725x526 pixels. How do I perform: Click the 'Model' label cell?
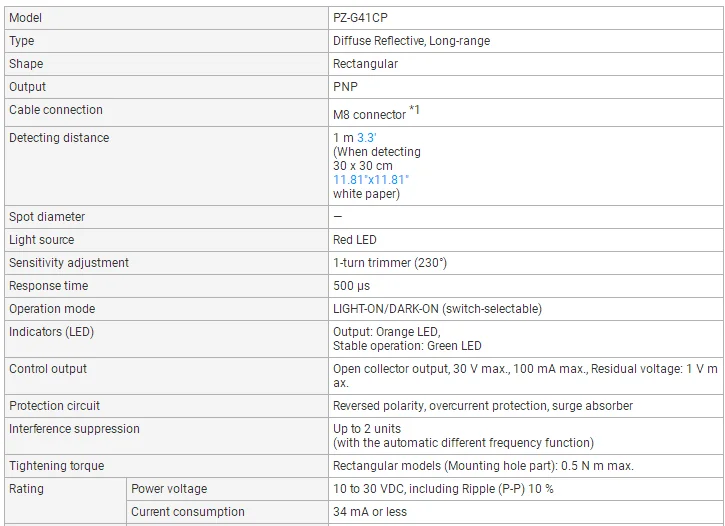[x=166, y=18]
